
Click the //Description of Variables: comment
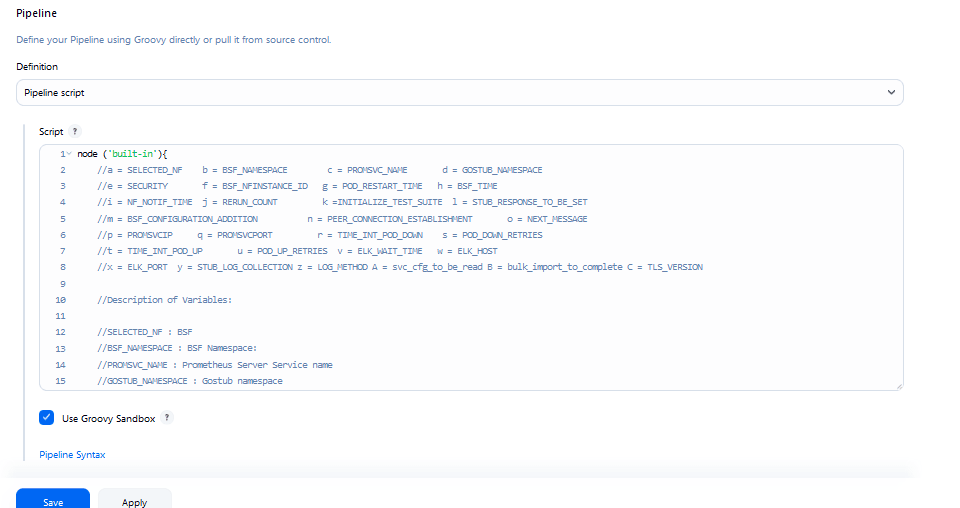[164, 300]
